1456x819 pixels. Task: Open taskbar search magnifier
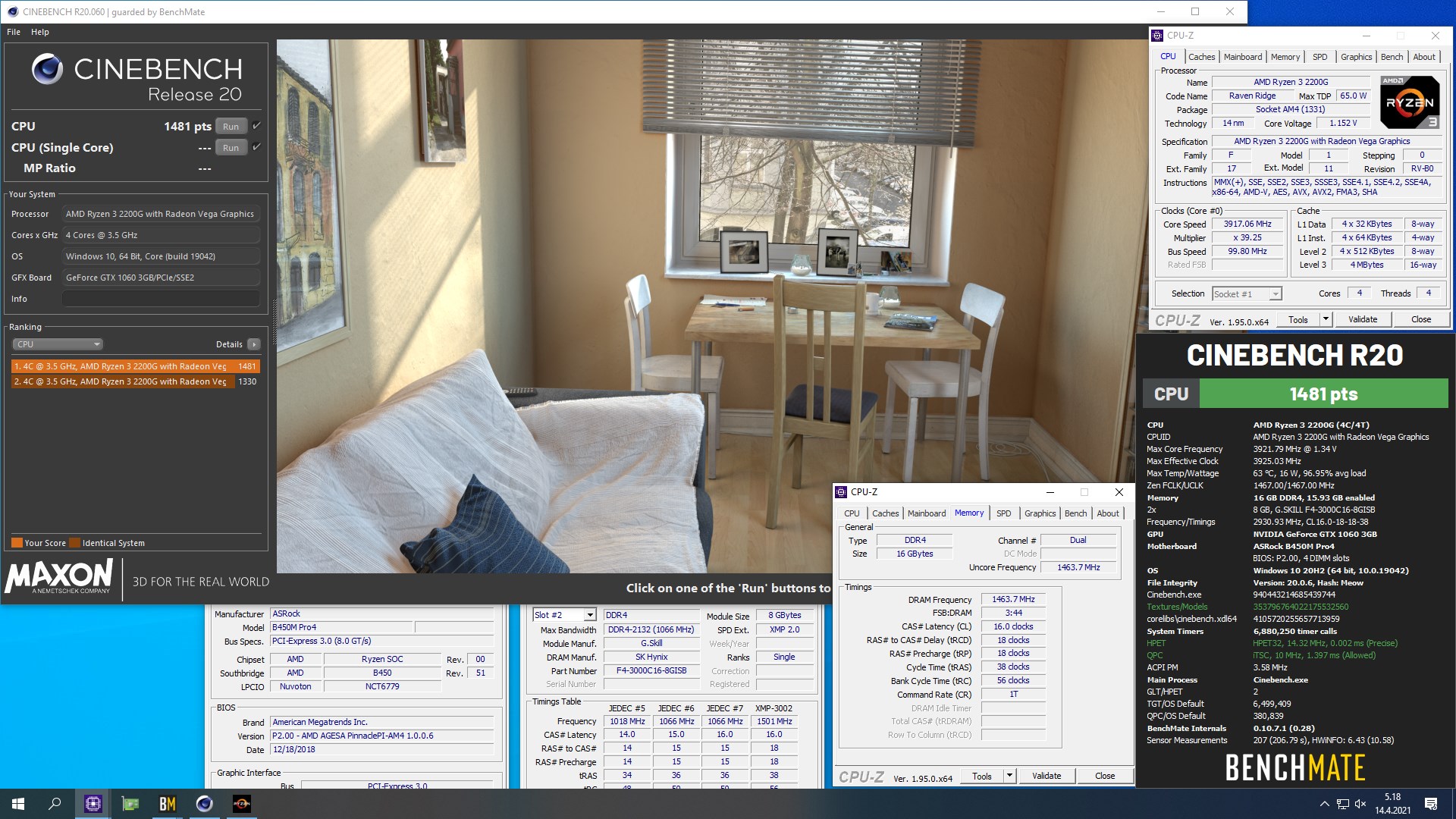point(55,804)
